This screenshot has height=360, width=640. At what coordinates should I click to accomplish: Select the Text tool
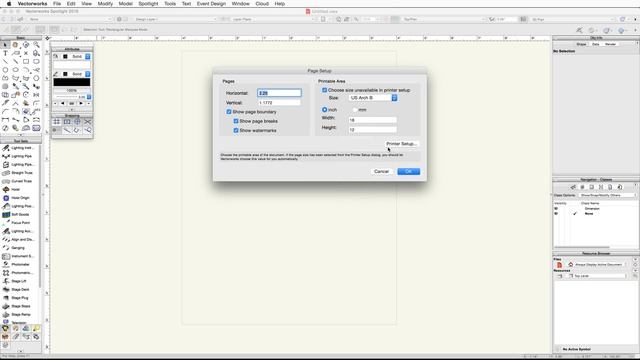tap(5, 53)
